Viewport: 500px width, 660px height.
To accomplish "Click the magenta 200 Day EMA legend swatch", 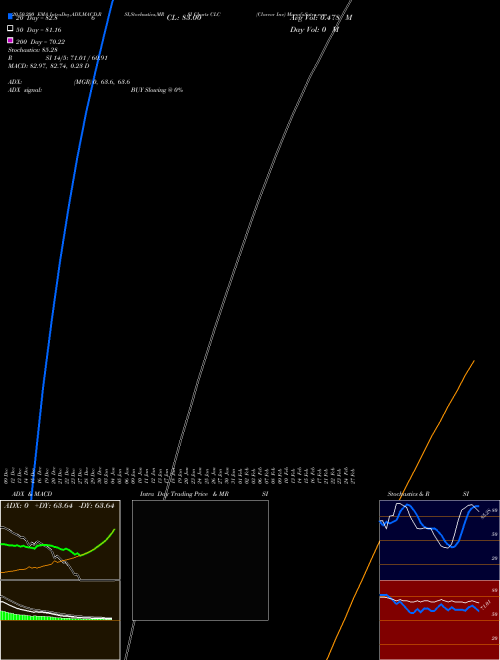I will (10, 40).
